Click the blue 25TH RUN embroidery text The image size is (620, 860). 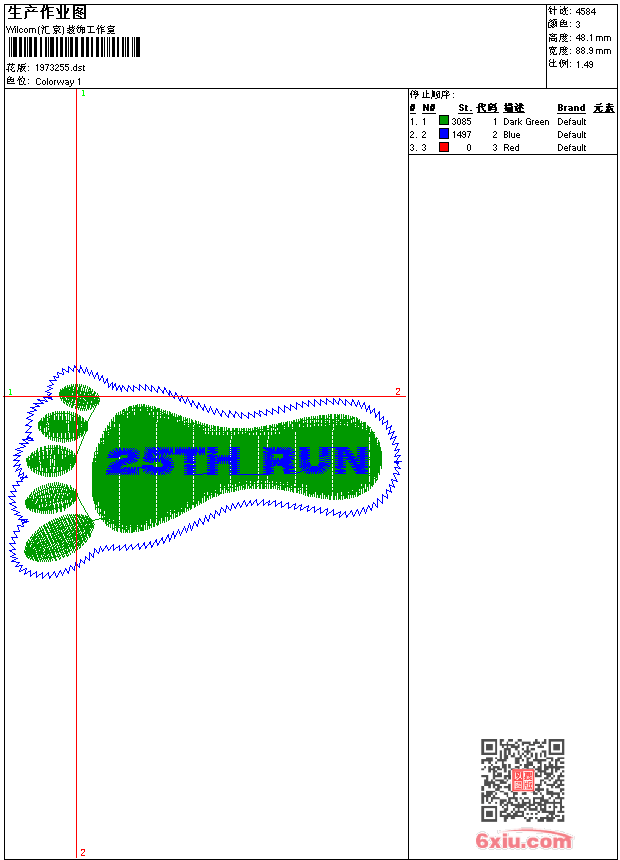(x=238, y=461)
